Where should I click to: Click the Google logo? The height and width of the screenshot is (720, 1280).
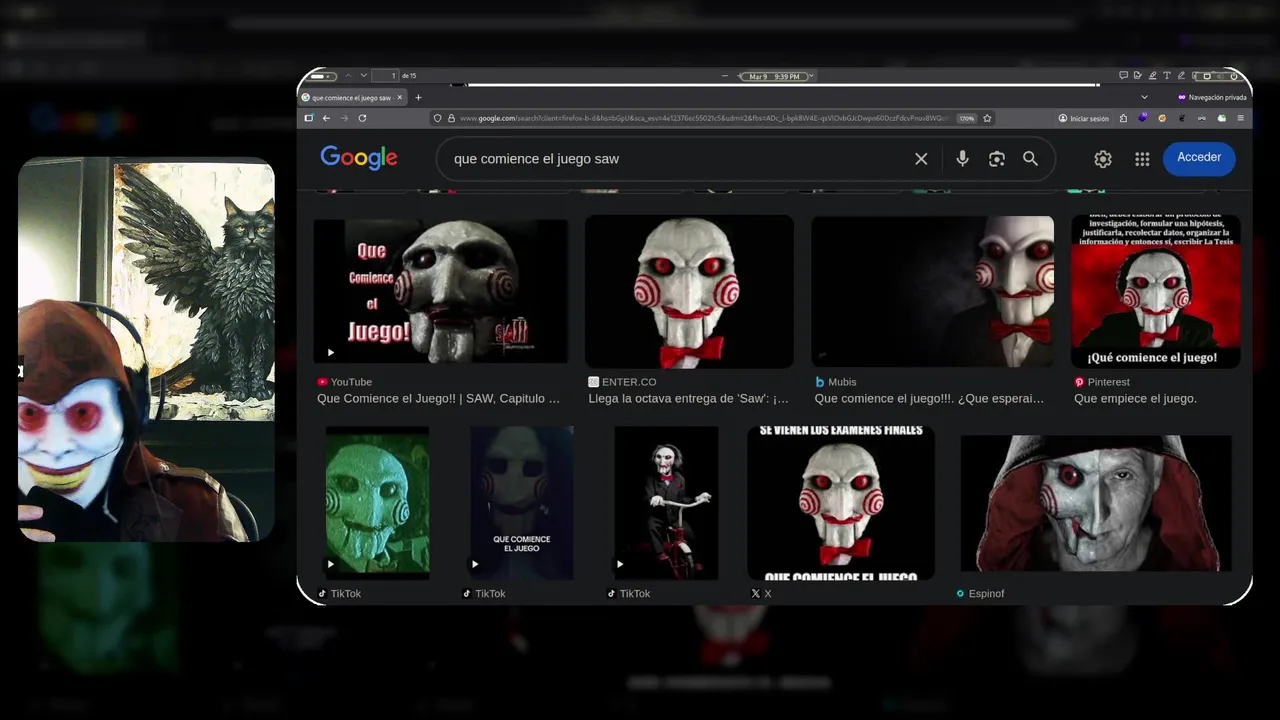point(359,158)
